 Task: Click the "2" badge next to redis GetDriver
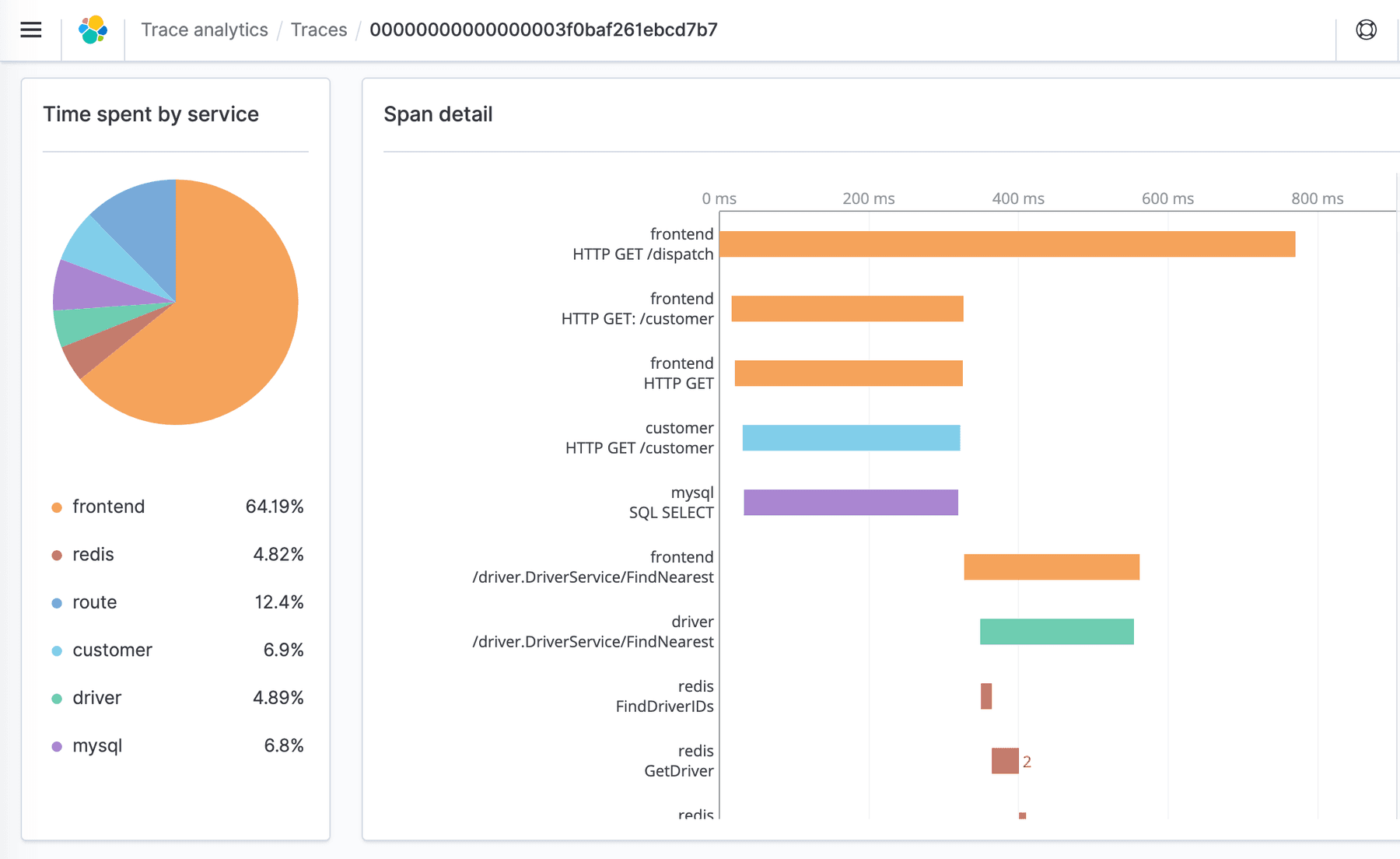[x=1027, y=763]
